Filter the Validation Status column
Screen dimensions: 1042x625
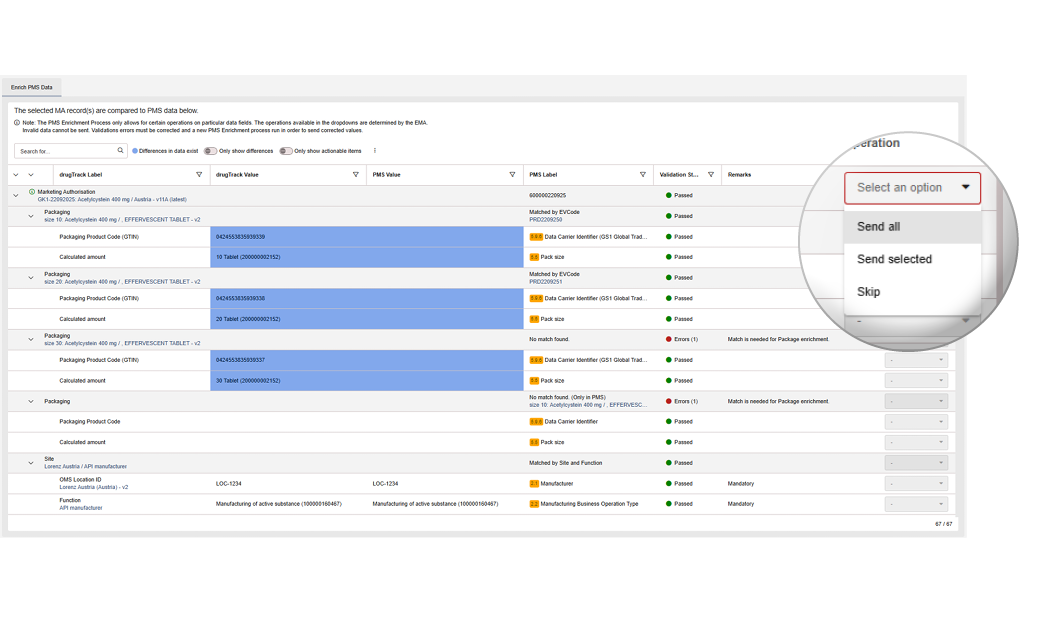point(711,175)
